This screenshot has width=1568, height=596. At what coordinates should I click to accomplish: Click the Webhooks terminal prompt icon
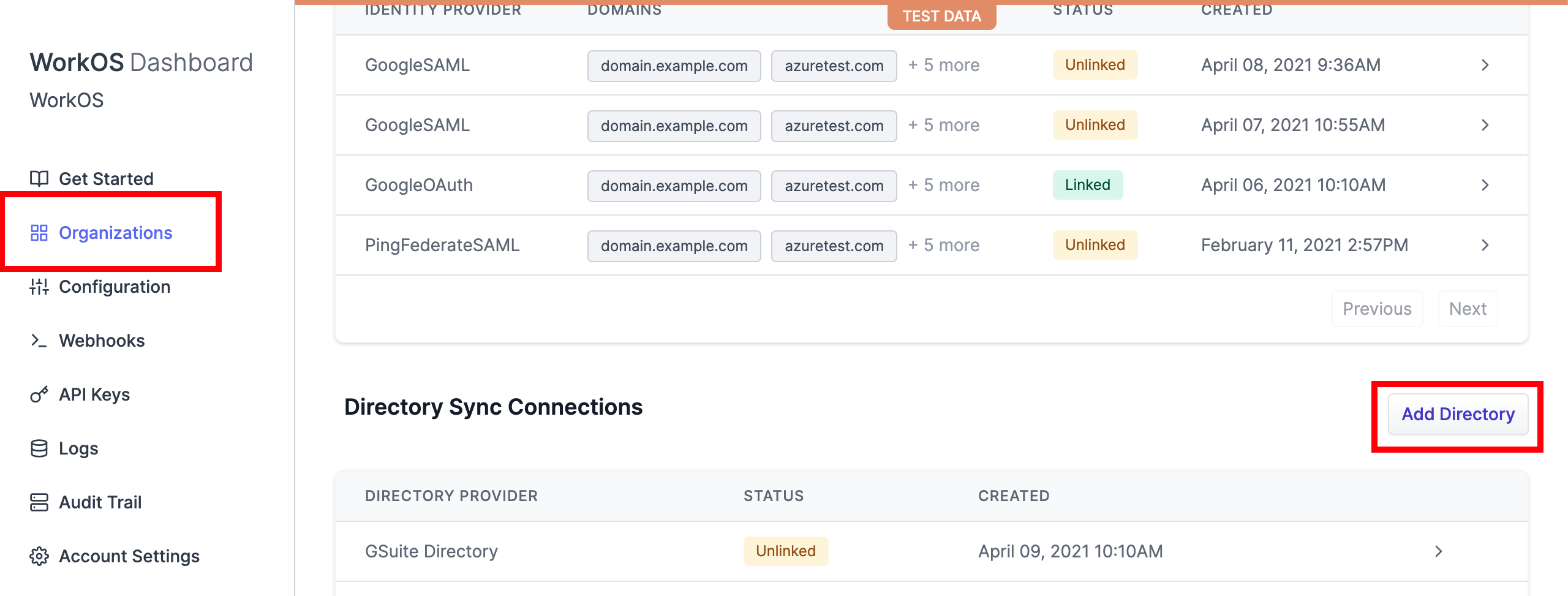(39, 341)
